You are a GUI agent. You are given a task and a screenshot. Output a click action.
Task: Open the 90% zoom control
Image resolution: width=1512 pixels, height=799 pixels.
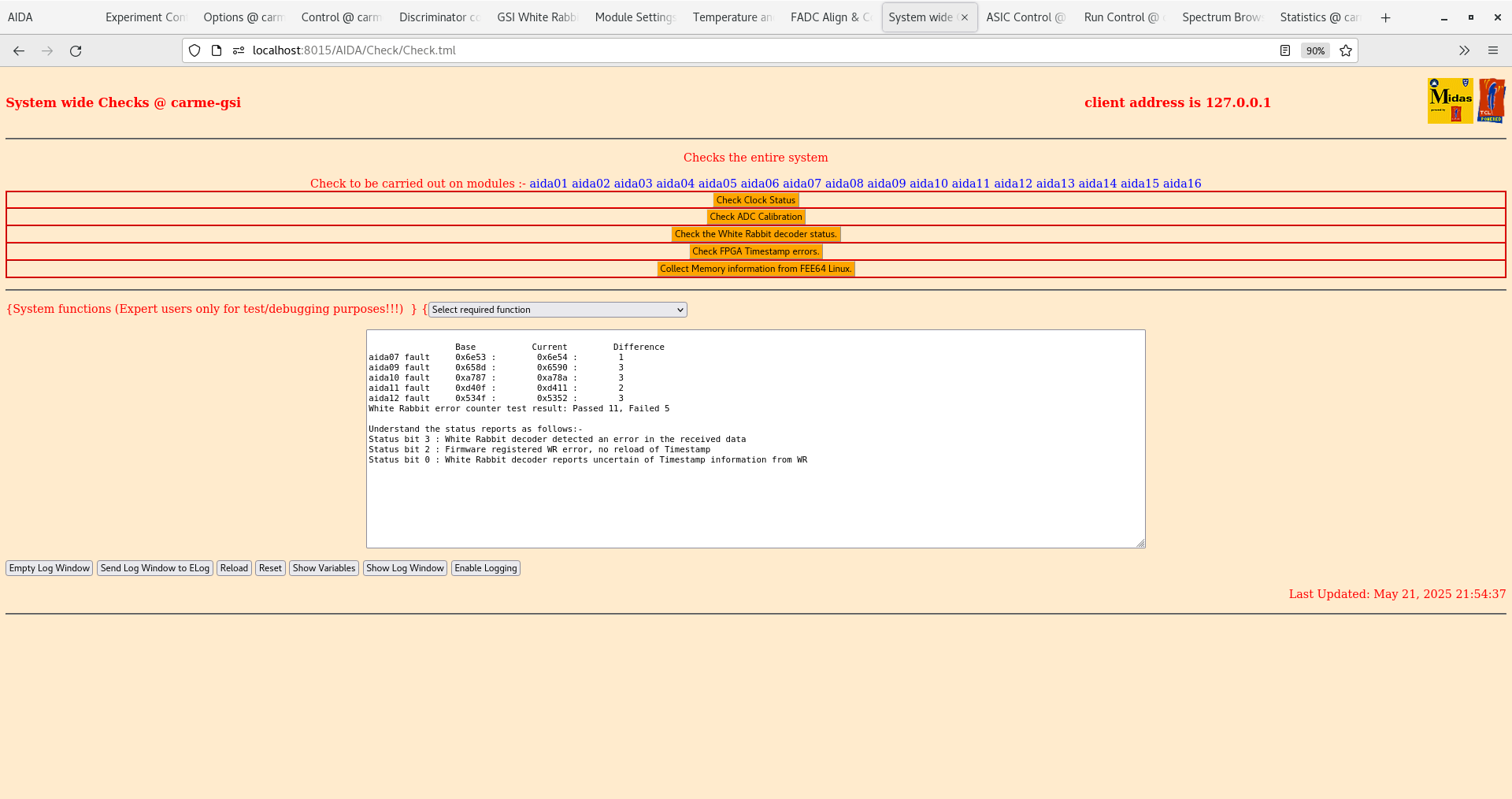1315,50
